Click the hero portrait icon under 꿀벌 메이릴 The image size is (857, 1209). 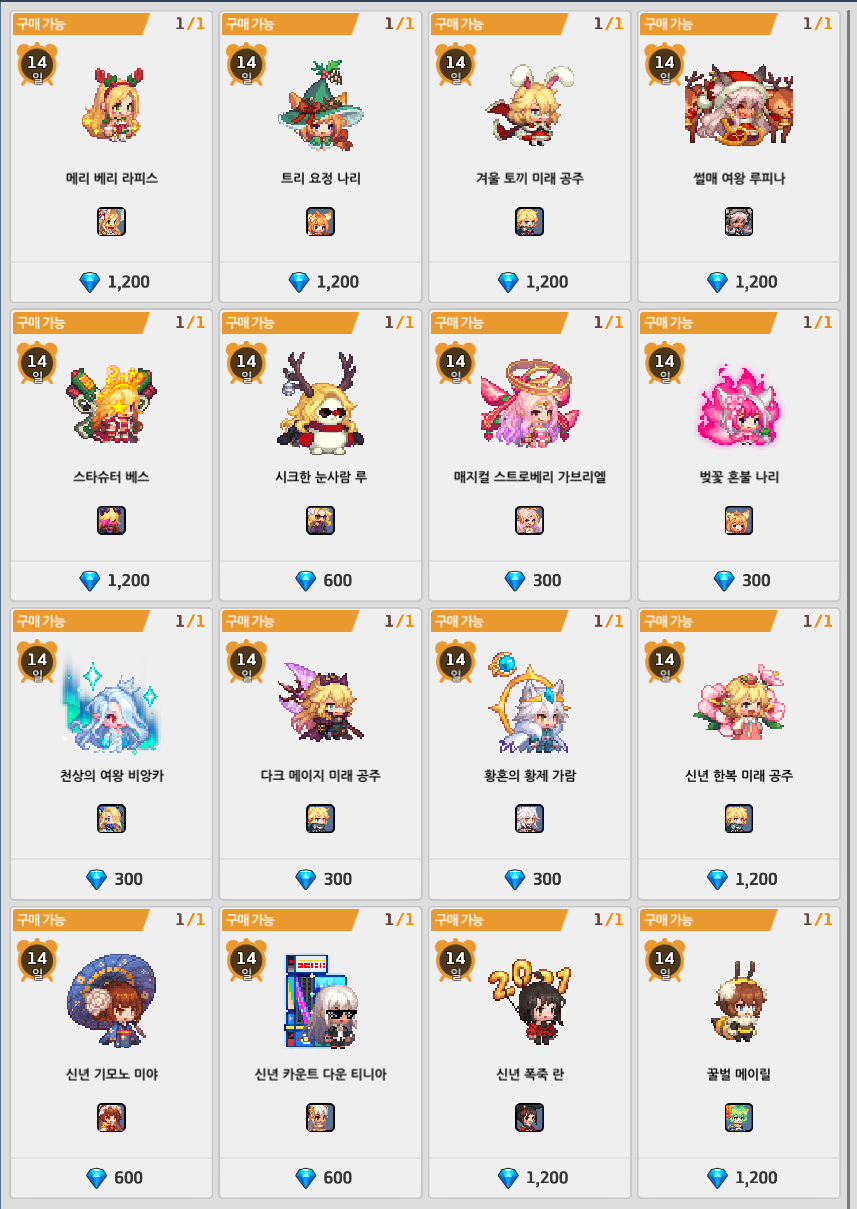click(x=739, y=1117)
